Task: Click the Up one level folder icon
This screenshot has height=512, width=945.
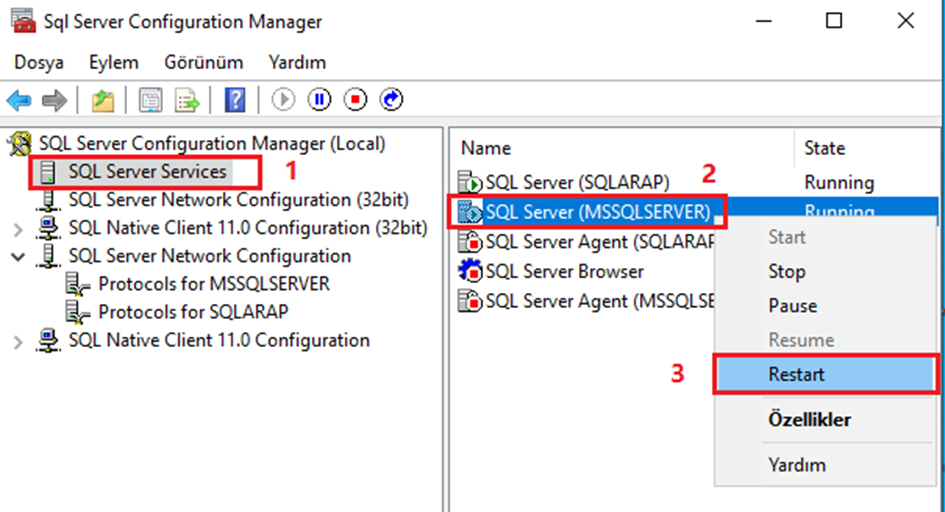Action: (x=102, y=100)
